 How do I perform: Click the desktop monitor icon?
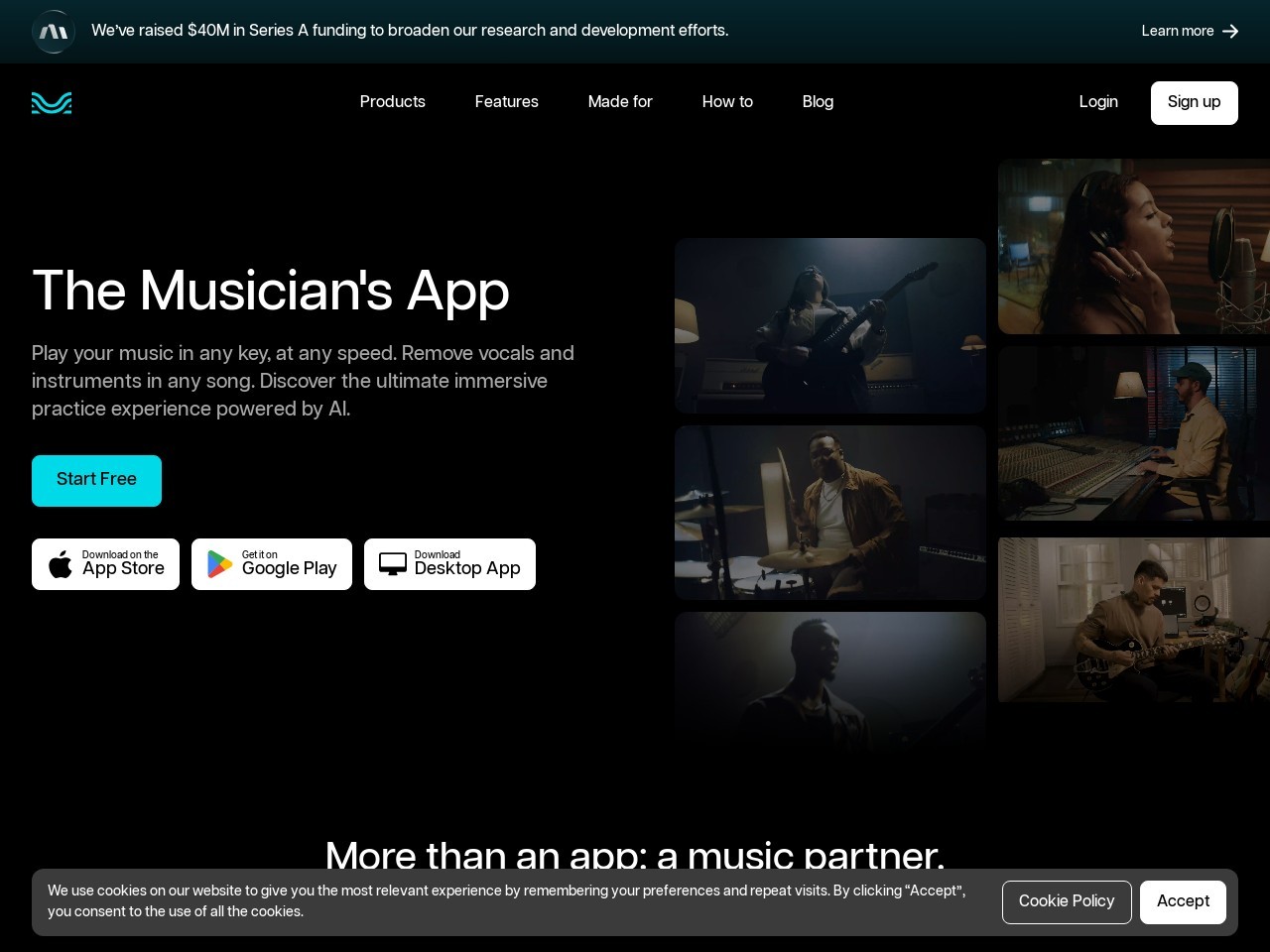393,564
